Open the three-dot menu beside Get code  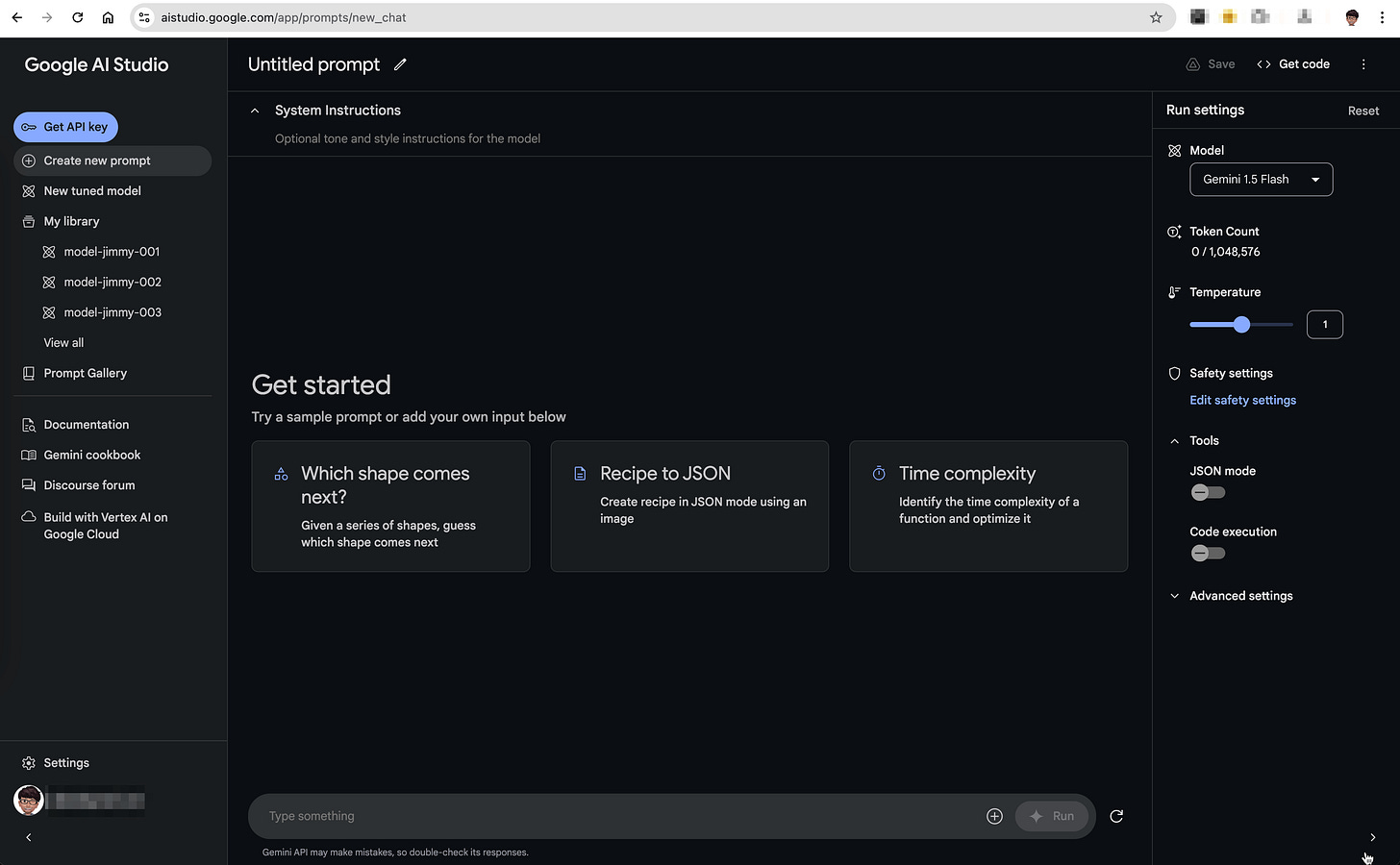(1363, 64)
